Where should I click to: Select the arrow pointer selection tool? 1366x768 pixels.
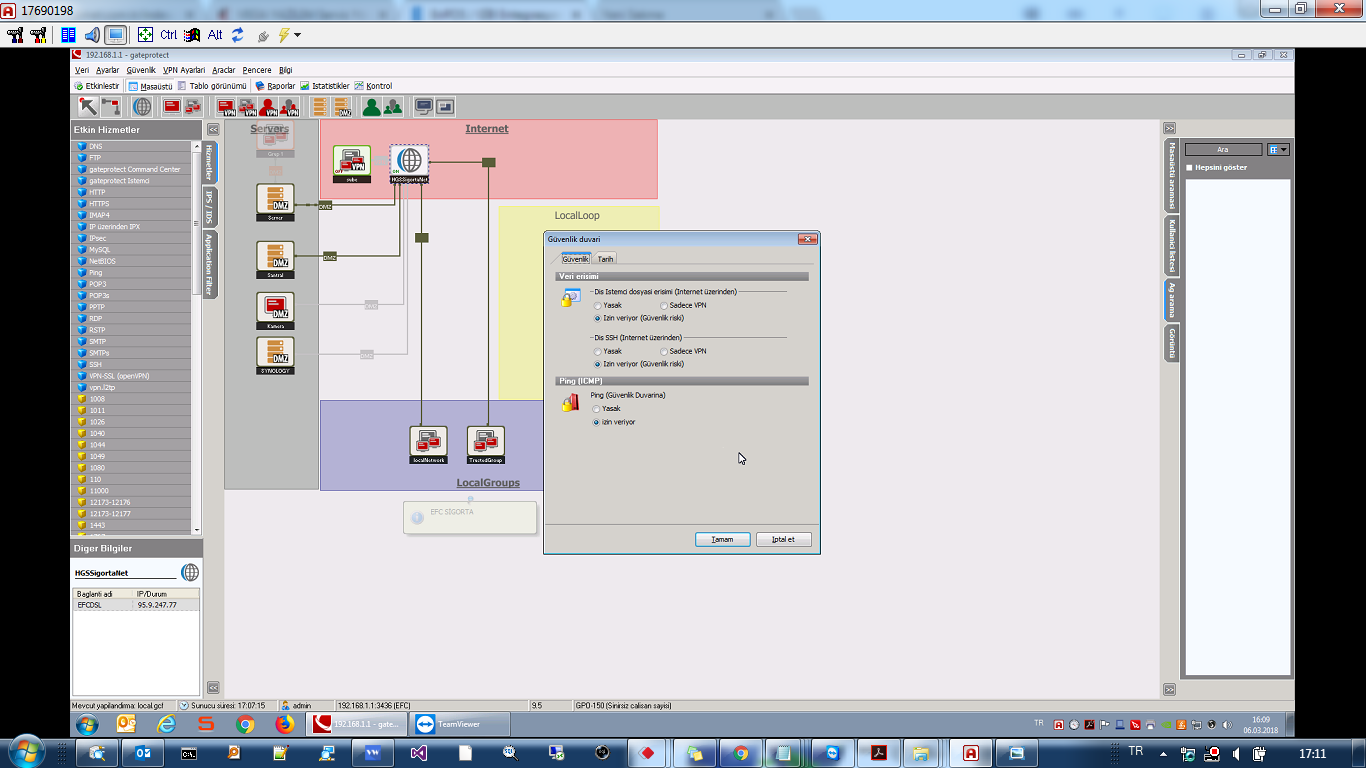88,107
